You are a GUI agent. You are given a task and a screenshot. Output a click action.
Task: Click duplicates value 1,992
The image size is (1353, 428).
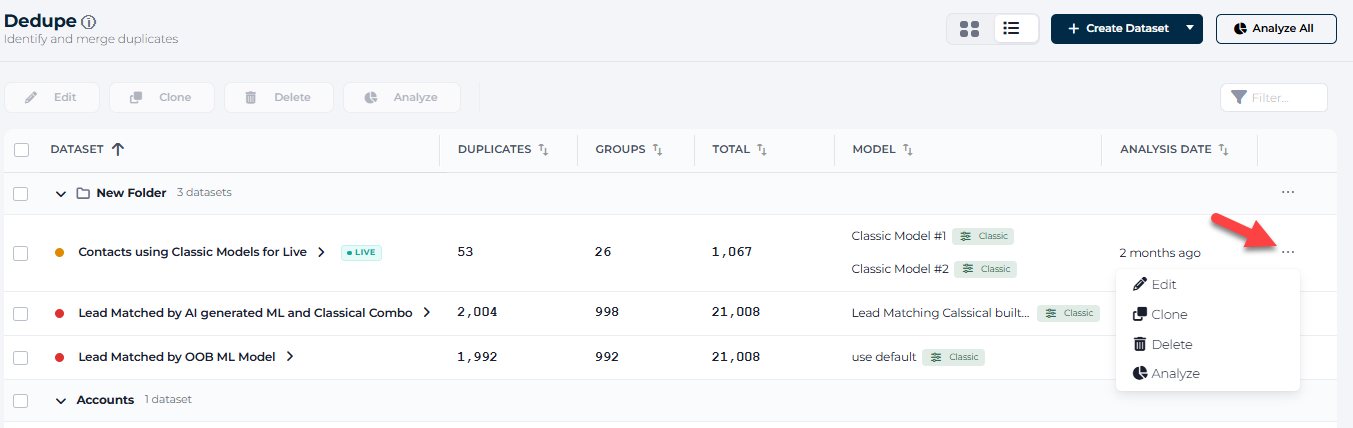click(477, 356)
